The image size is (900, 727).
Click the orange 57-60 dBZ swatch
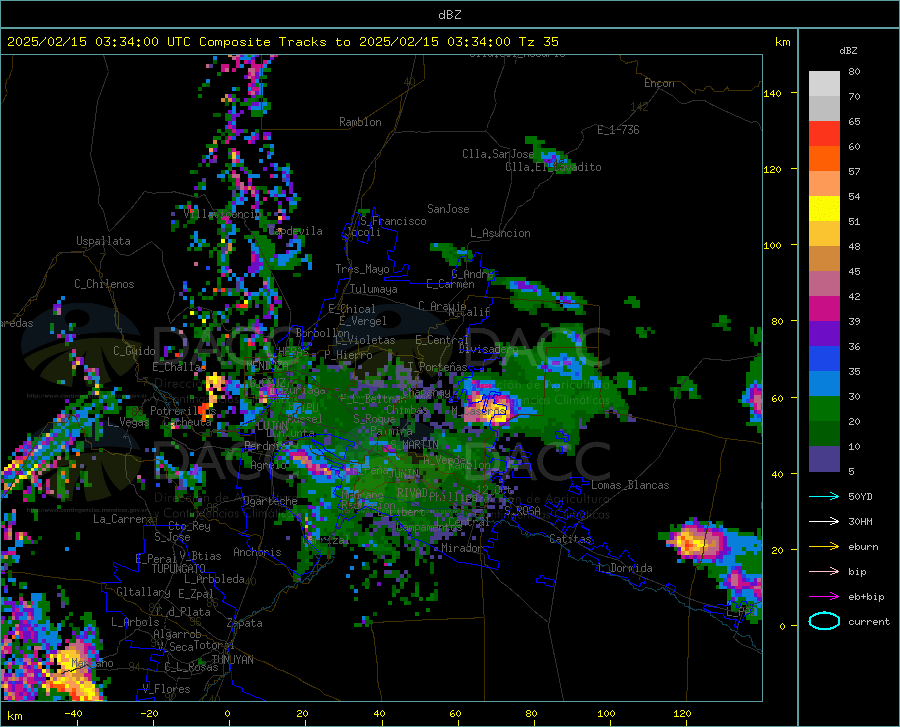(824, 159)
